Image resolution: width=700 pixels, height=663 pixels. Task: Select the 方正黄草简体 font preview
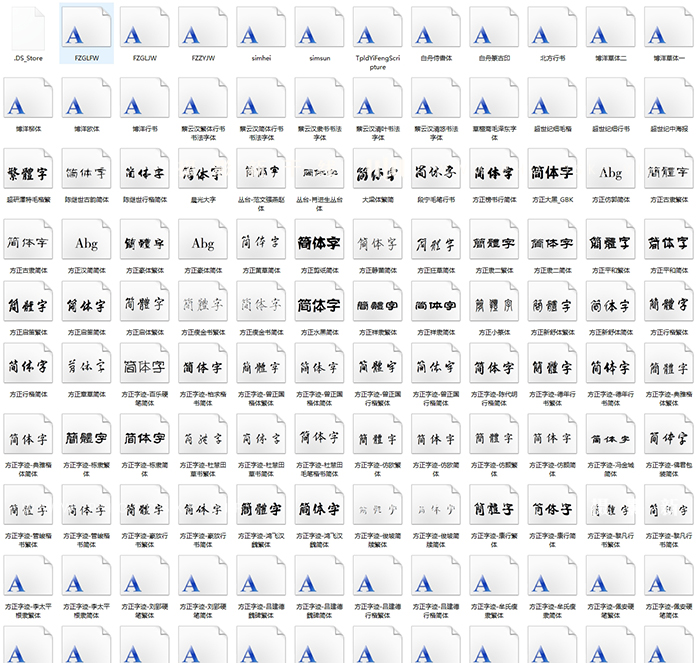(x=261, y=240)
